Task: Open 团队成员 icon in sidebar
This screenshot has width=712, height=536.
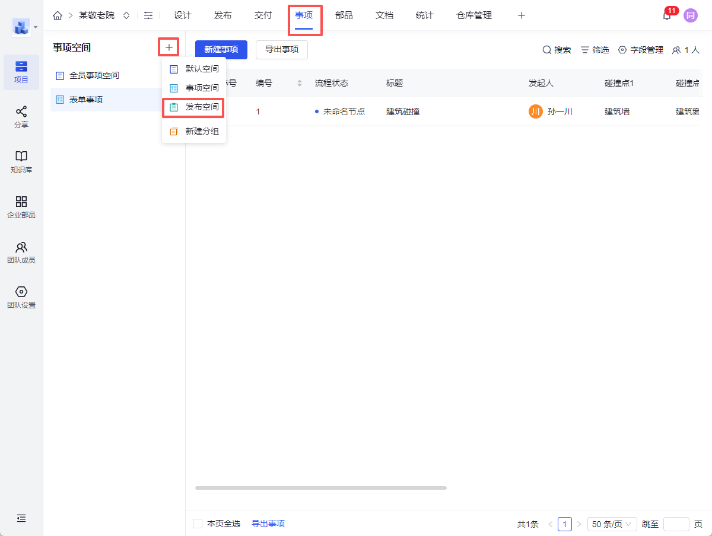Action: click(21, 251)
